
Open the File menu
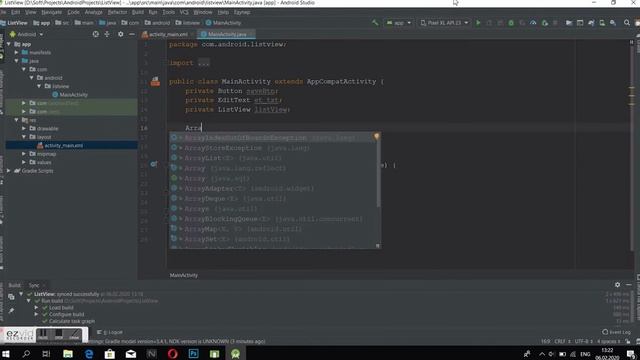click(3, 12)
